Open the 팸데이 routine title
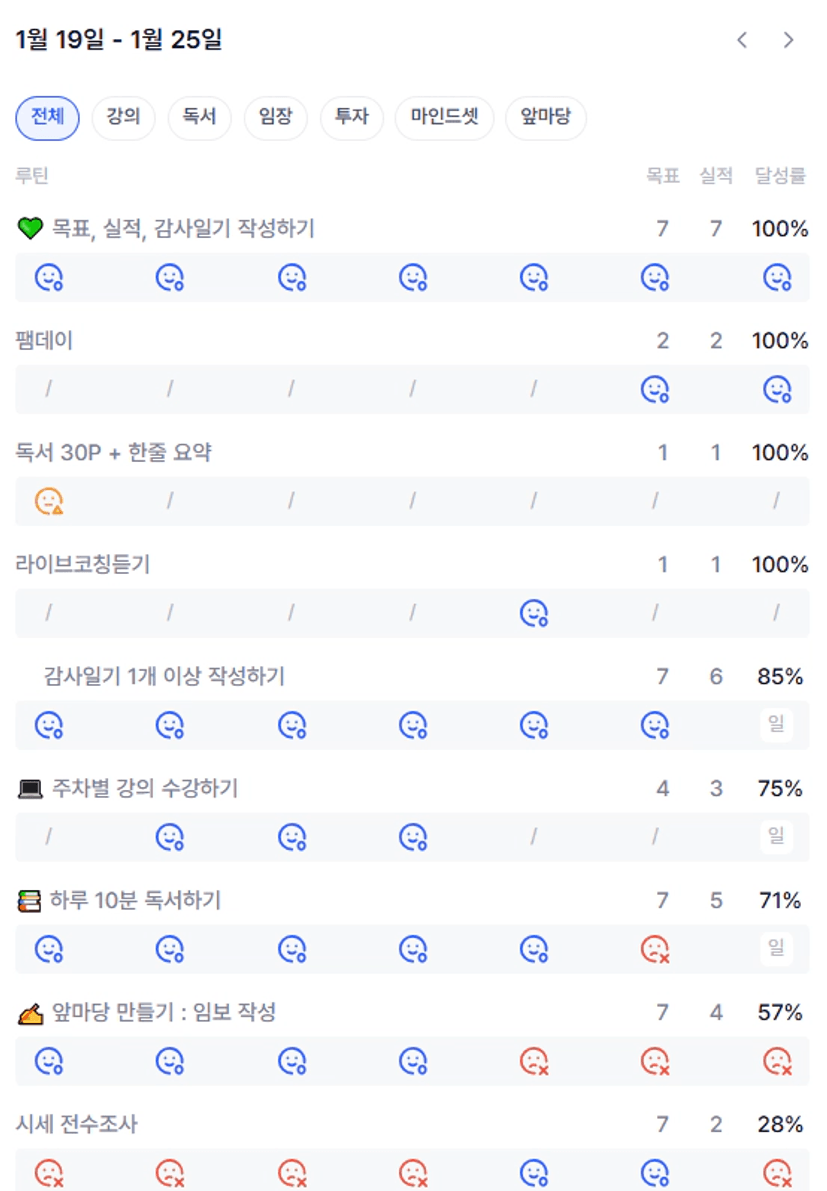This screenshot has width=827, height=1191. tap(44, 341)
